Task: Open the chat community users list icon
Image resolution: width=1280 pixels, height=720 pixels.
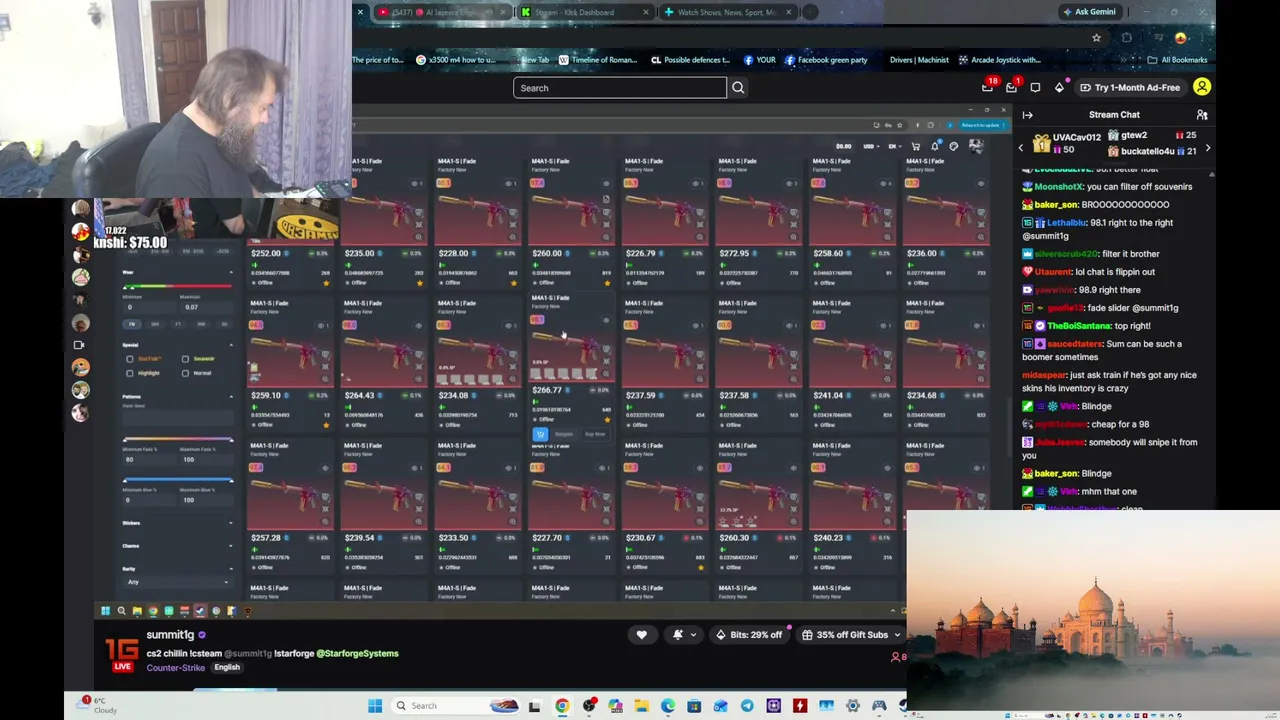Action: [x=1202, y=115]
